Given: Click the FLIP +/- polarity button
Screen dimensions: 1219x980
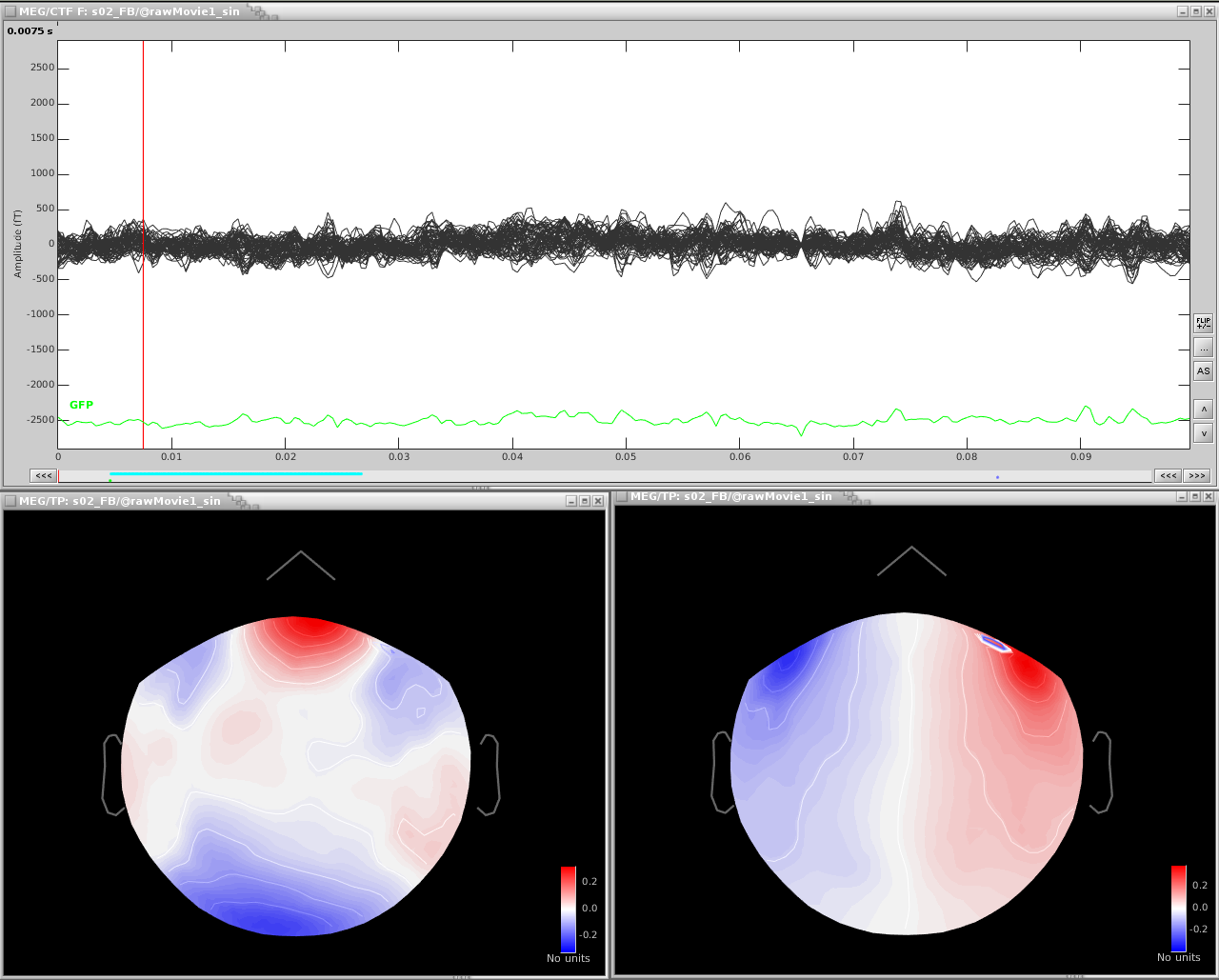Looking at the screenshot, I should click(x=1203, y=323).
